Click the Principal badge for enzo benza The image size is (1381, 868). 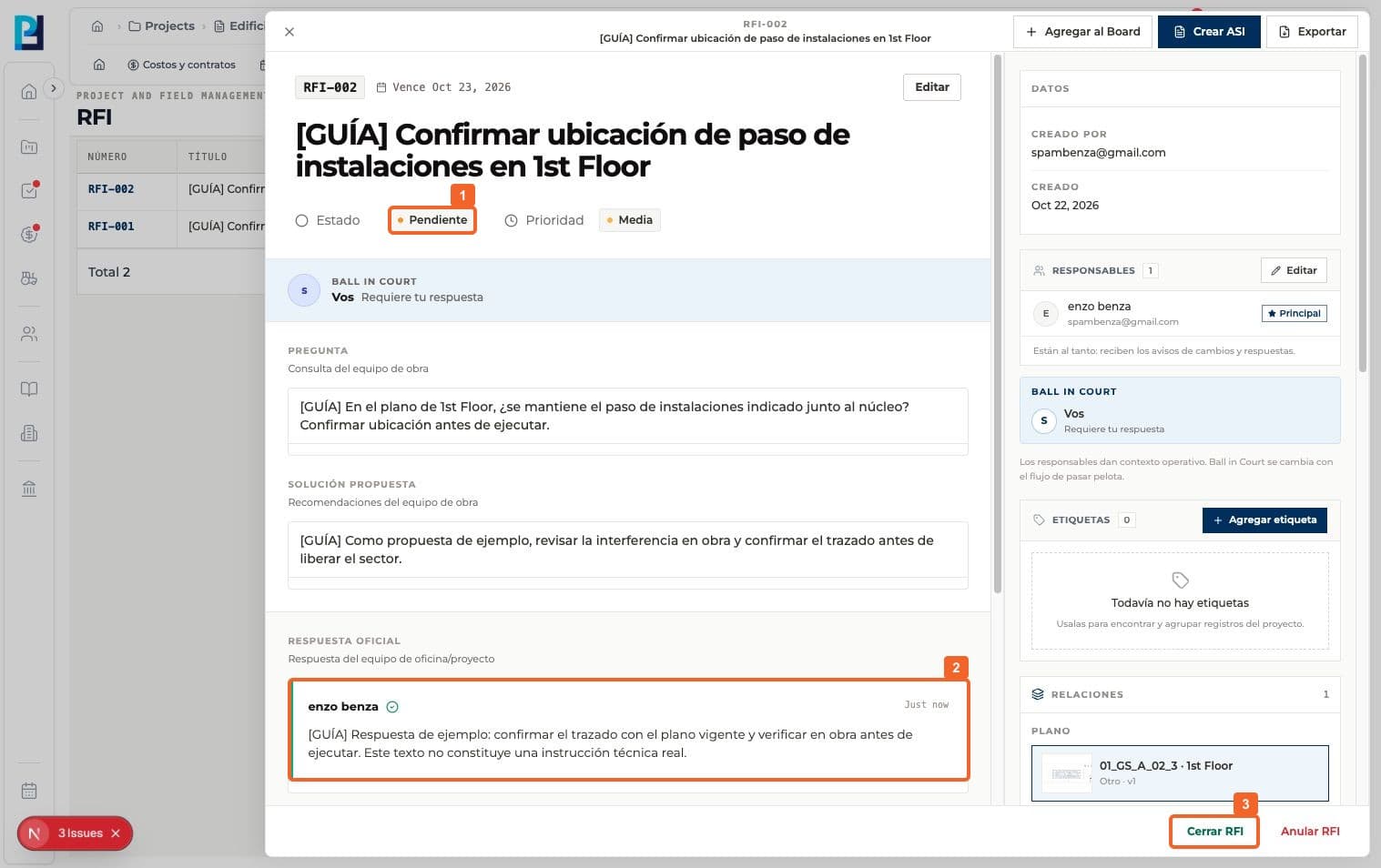(x=1294, y=313)
